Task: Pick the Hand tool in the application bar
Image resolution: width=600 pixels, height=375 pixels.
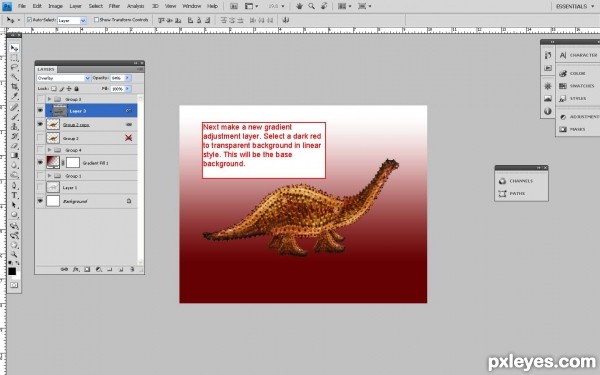Action: pyautogui.click(x=300, y=6)
